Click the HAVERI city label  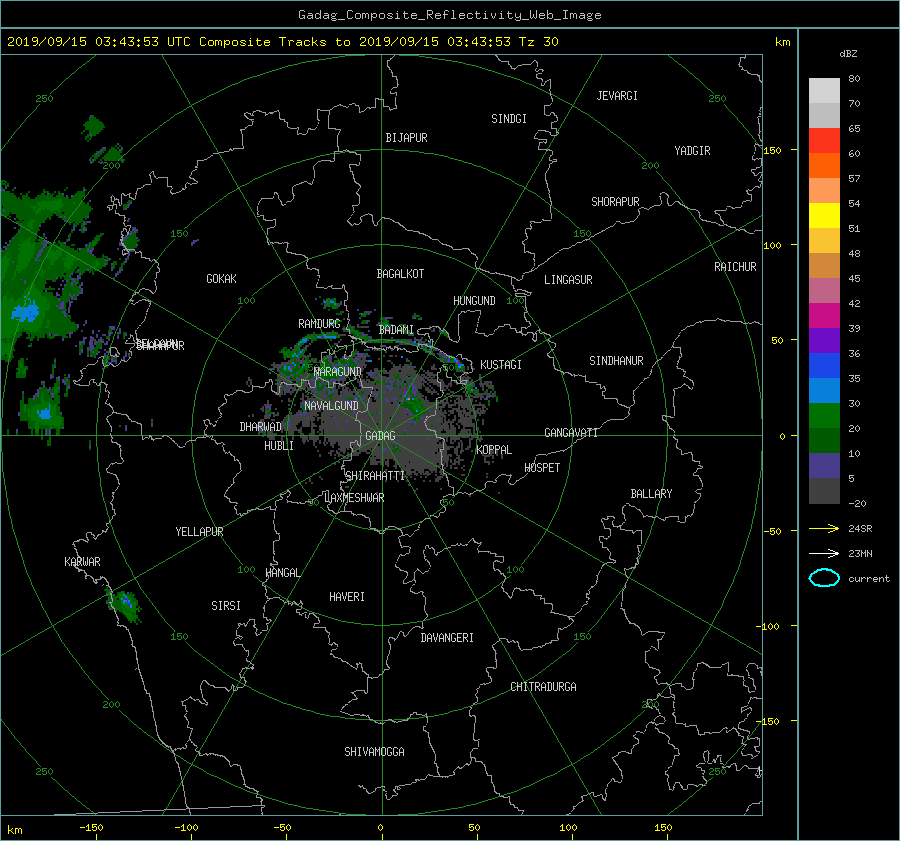coord(347,597)
